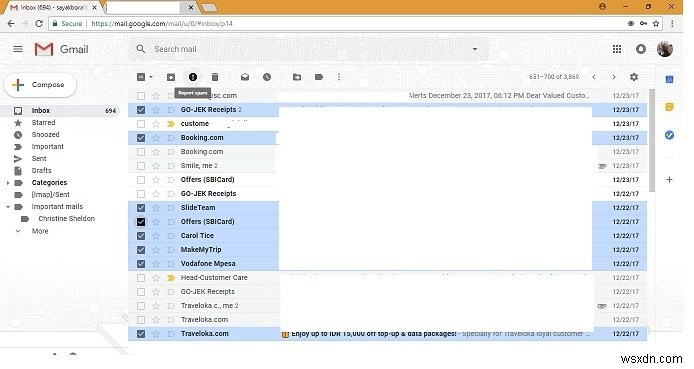Open the Tasks side panel icon

pos(670,135)
